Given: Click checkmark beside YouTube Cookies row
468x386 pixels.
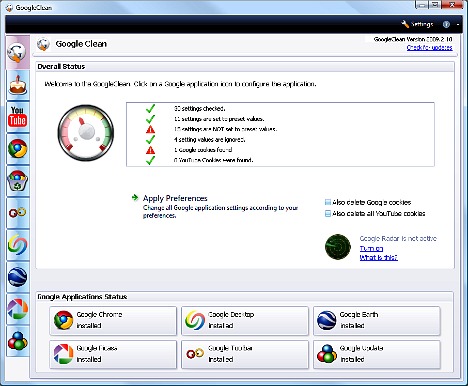Looking at the screenshot, I should [x=150, y=160].
